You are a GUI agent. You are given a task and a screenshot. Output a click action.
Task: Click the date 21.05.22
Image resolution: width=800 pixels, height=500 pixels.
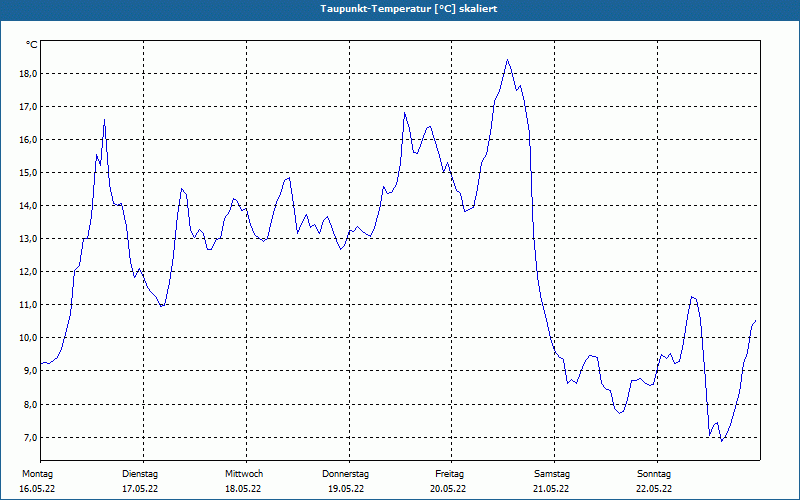(x=551, y=489)
